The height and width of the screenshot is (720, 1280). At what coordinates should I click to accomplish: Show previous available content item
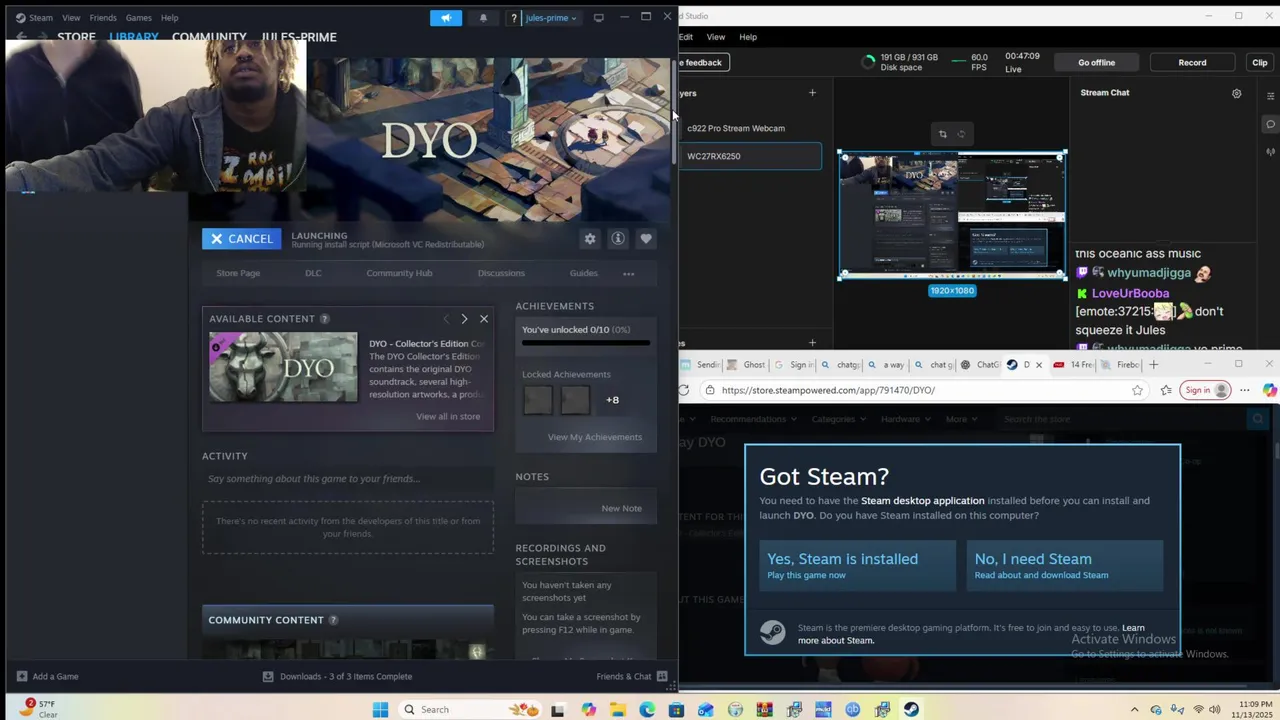446,319
